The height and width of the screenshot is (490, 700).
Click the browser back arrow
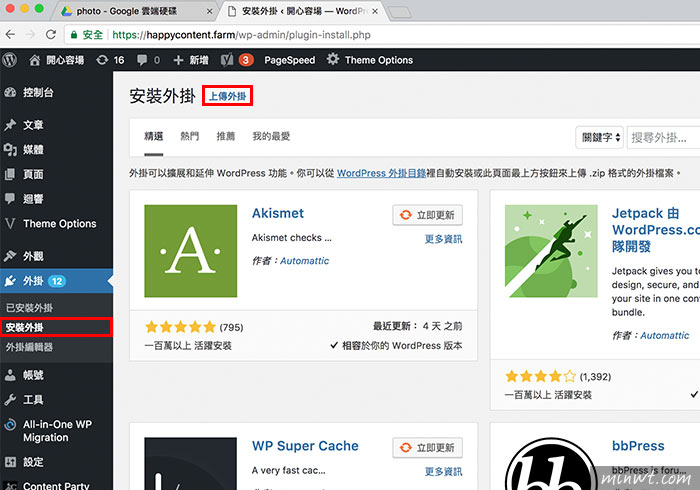point(10,34)
